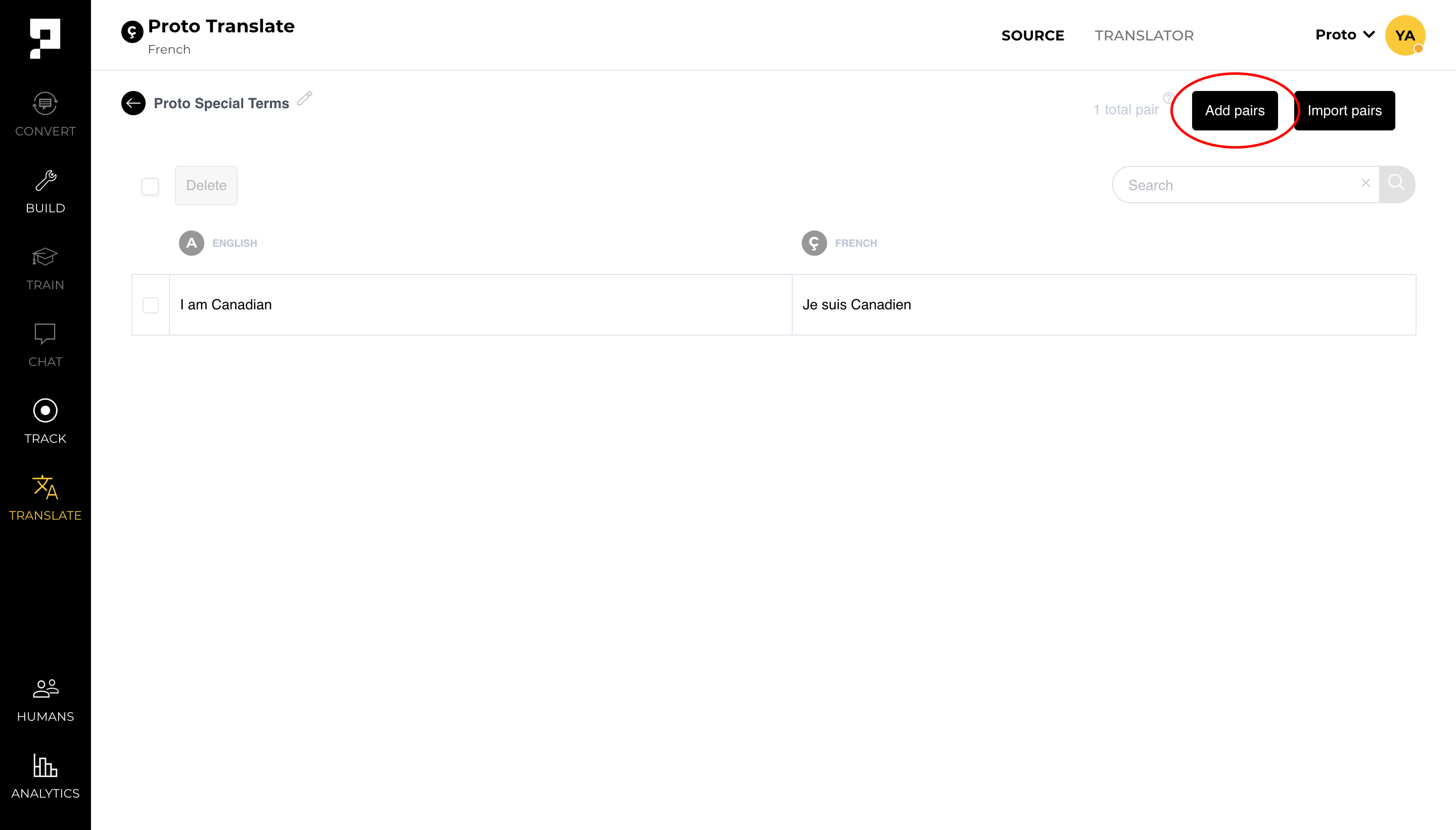1456x830 pixels.
Task: Open the Train graduation cap section
Action: pyautogui.click(x=45, y=268)
